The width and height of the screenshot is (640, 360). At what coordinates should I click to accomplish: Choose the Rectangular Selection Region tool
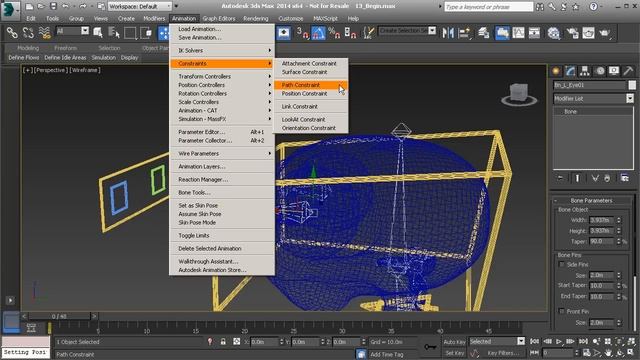tap(130, 33)
